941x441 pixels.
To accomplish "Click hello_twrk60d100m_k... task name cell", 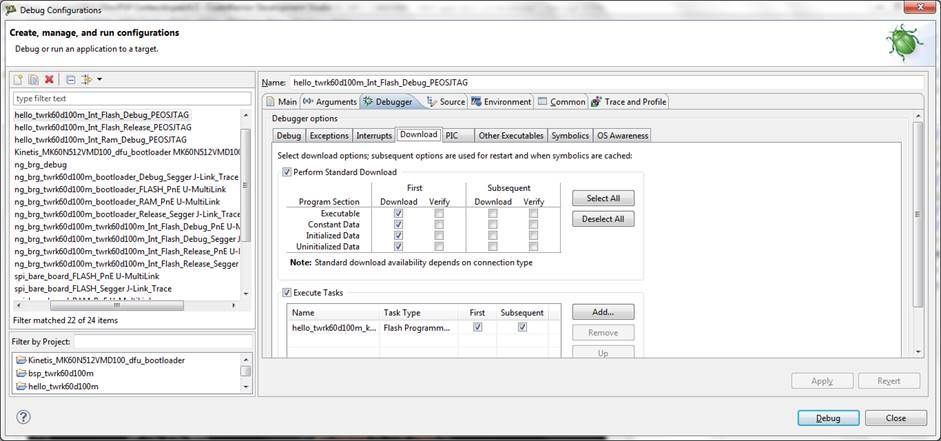I will point(334,328).
